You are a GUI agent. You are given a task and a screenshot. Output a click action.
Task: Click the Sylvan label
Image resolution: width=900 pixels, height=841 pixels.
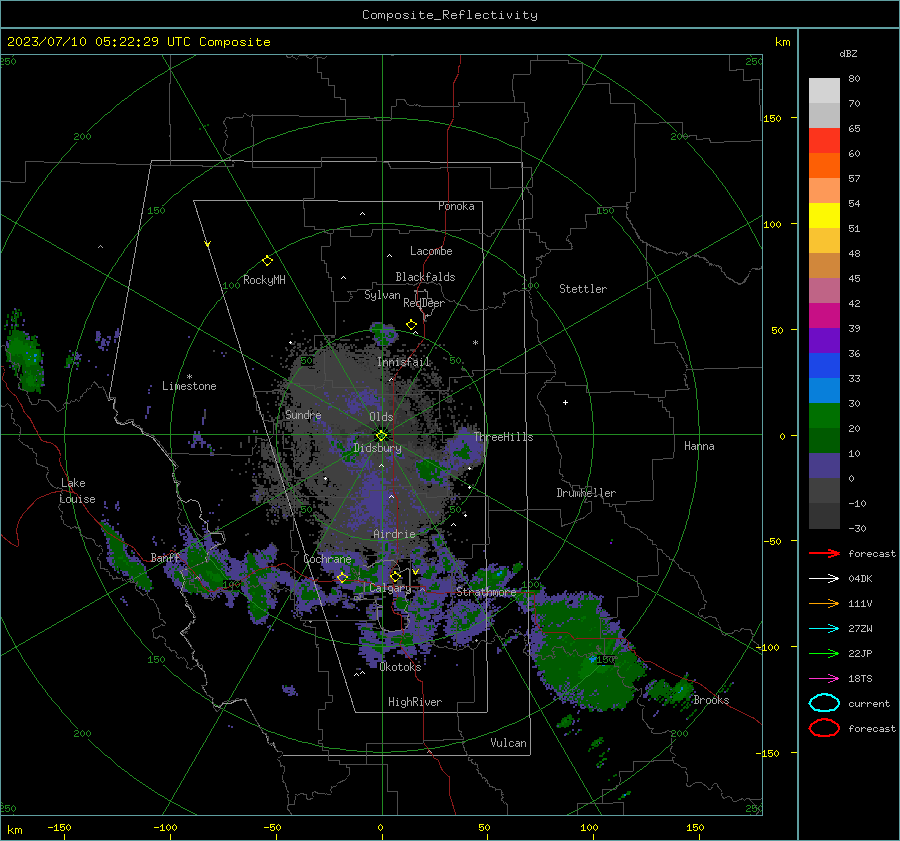(x=382, y=295)
